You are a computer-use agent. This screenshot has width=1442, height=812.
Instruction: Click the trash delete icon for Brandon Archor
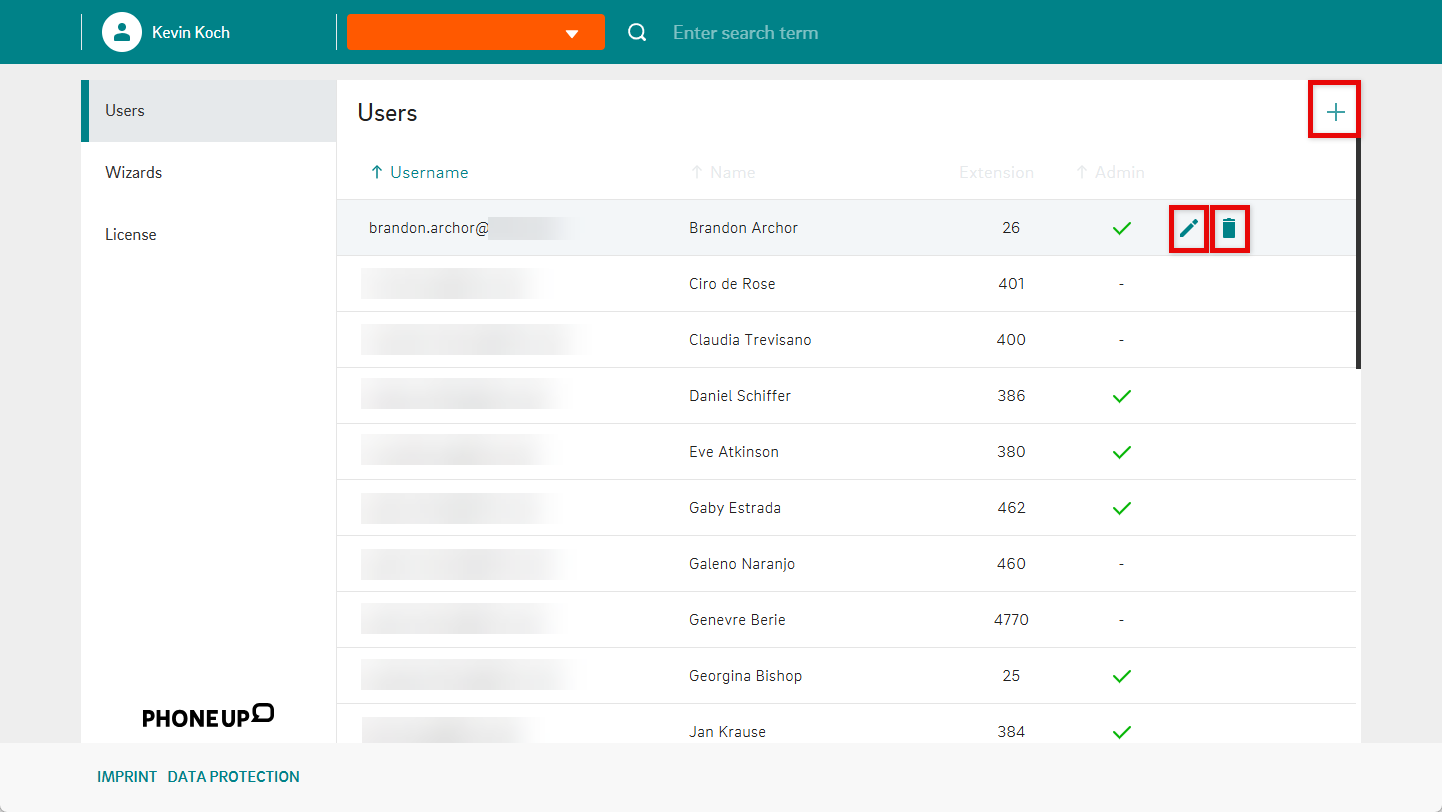tap(1229, 228)
